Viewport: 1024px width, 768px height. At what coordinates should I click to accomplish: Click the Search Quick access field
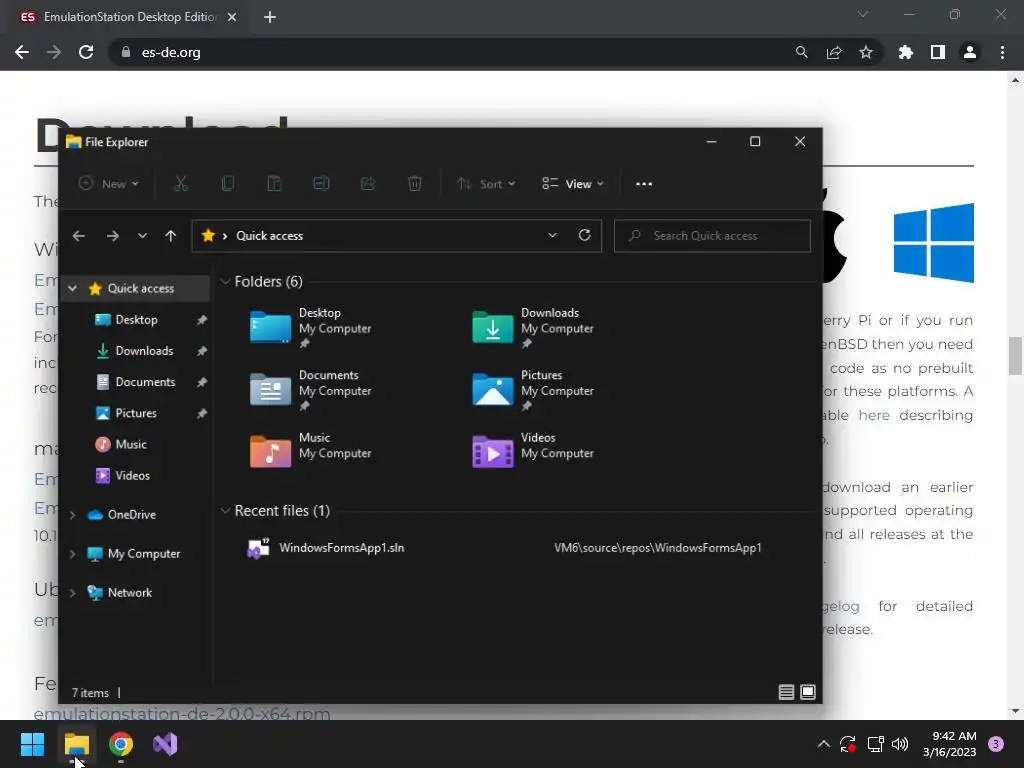coord(712,236)
